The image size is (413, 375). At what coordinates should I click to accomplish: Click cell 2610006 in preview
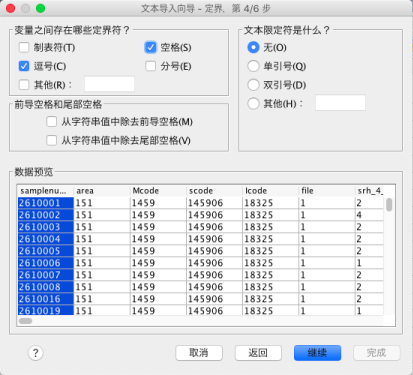[x=46, y=263]
